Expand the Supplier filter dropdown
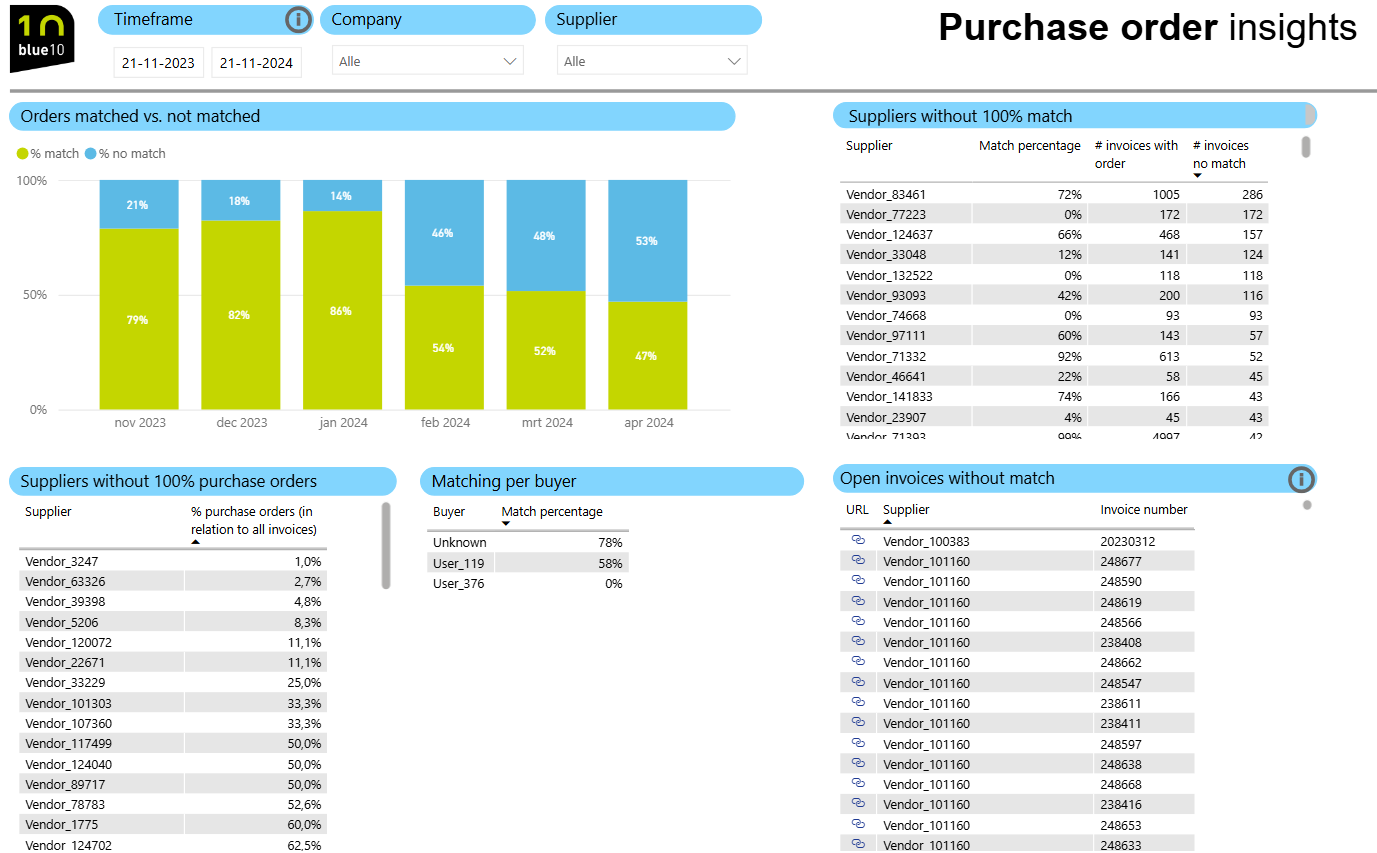1377x853 pixels. point(651,62)
